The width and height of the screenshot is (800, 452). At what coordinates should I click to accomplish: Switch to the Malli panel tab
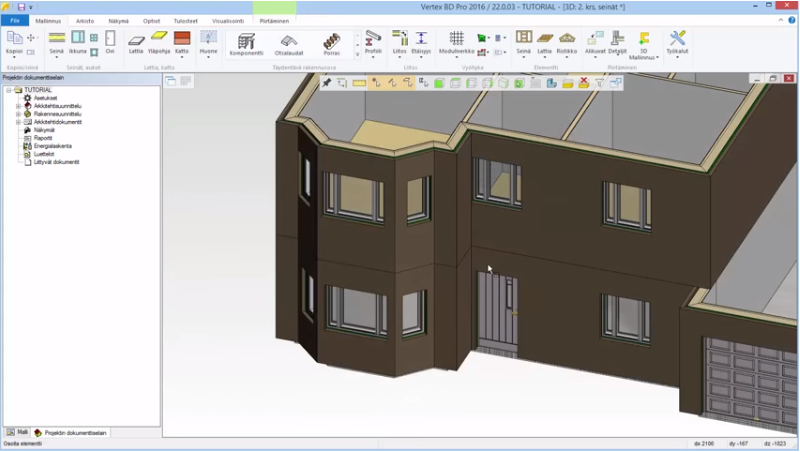(18, 432)
